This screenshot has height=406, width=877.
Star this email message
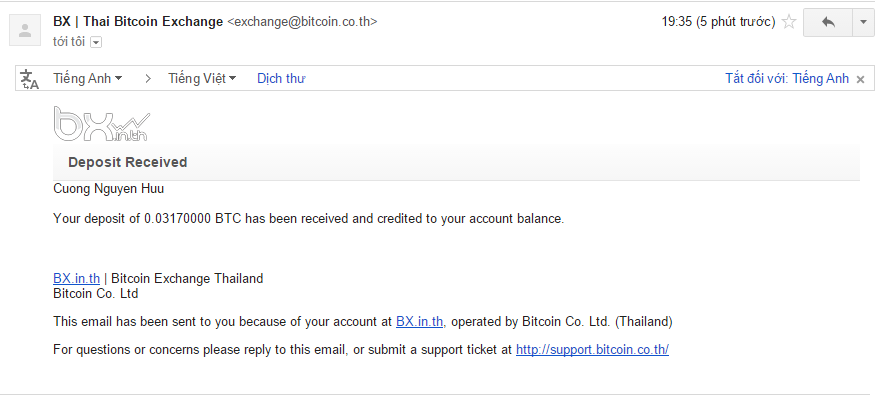(789, 22)
